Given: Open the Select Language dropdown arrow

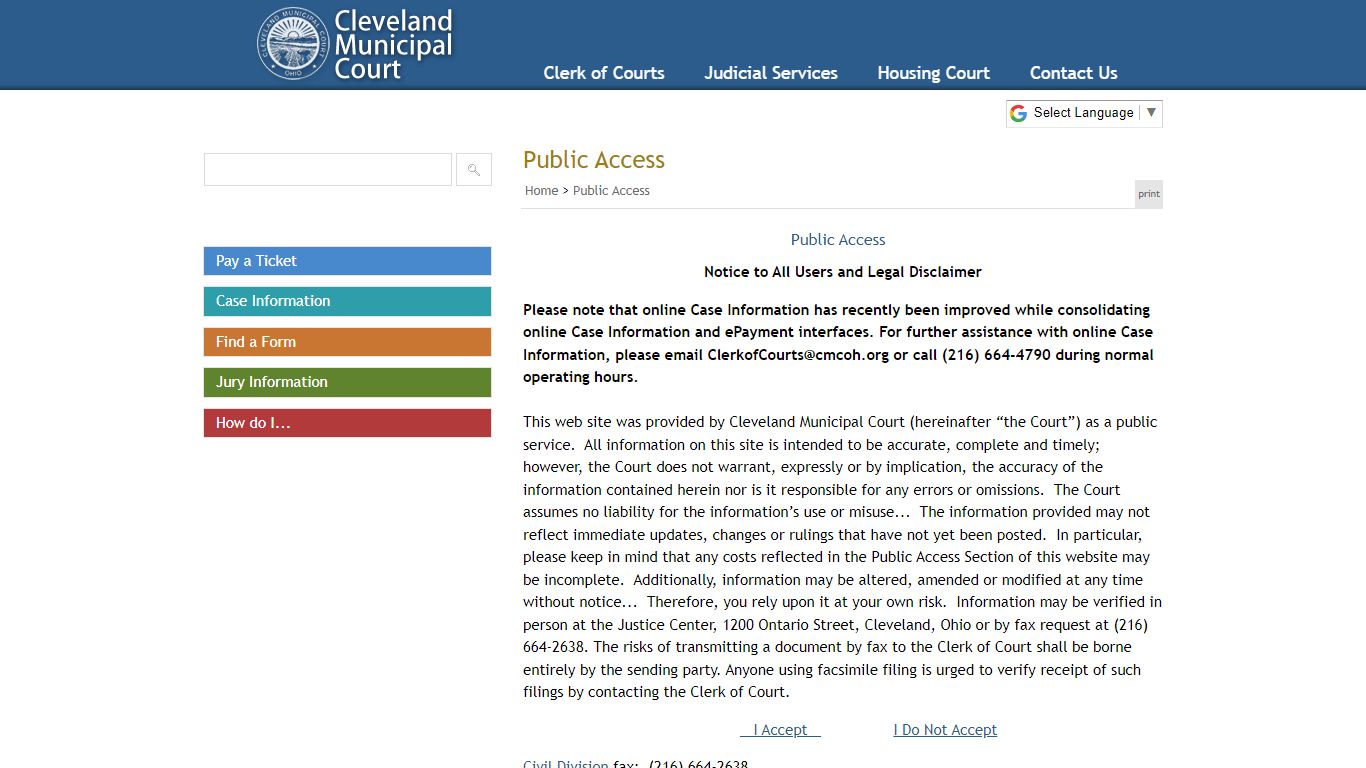Looking at the screenshot, I should tap(1151, 113).
